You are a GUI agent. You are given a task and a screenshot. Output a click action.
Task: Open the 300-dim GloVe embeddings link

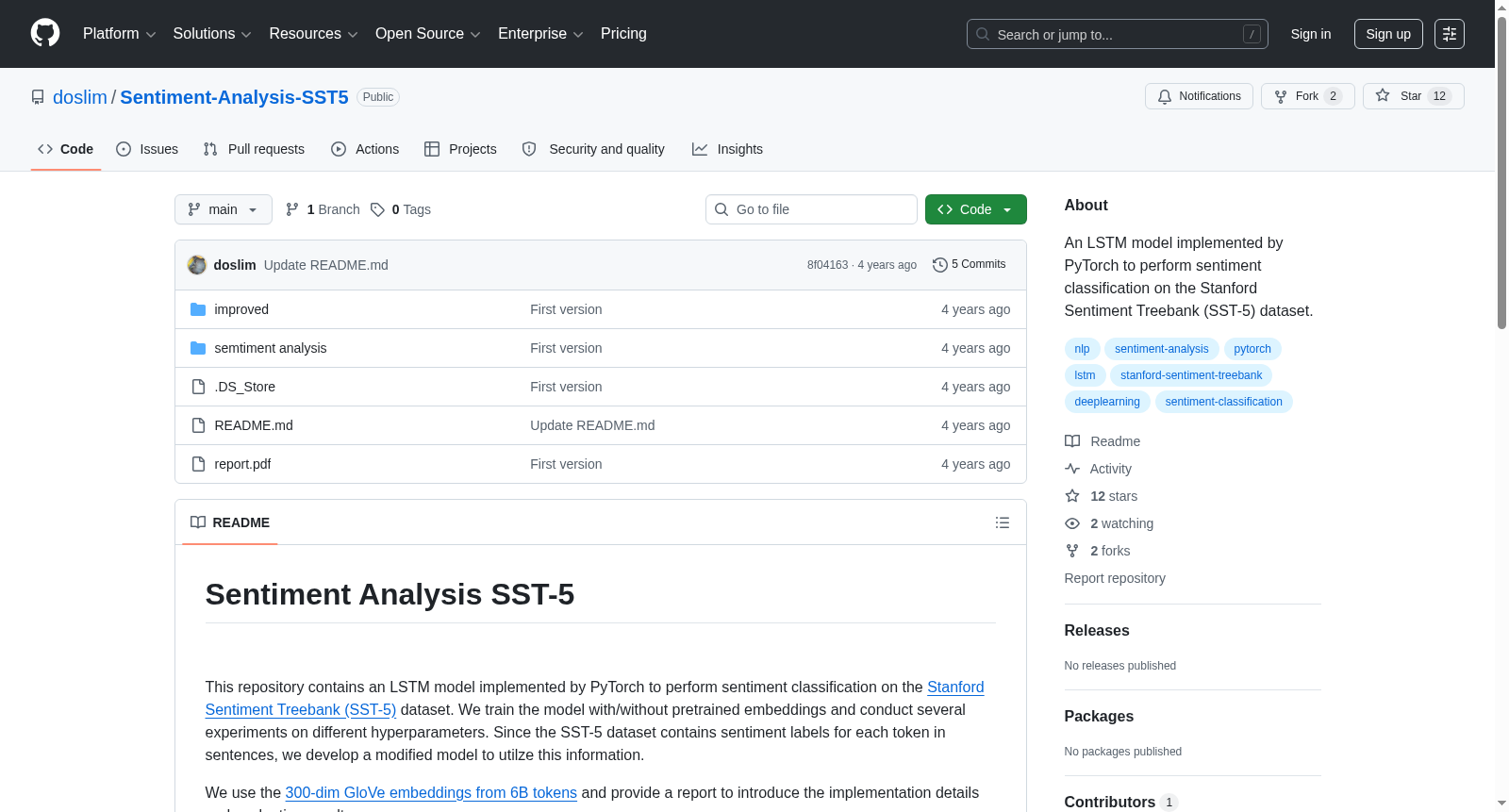click(x=431, y=792)
